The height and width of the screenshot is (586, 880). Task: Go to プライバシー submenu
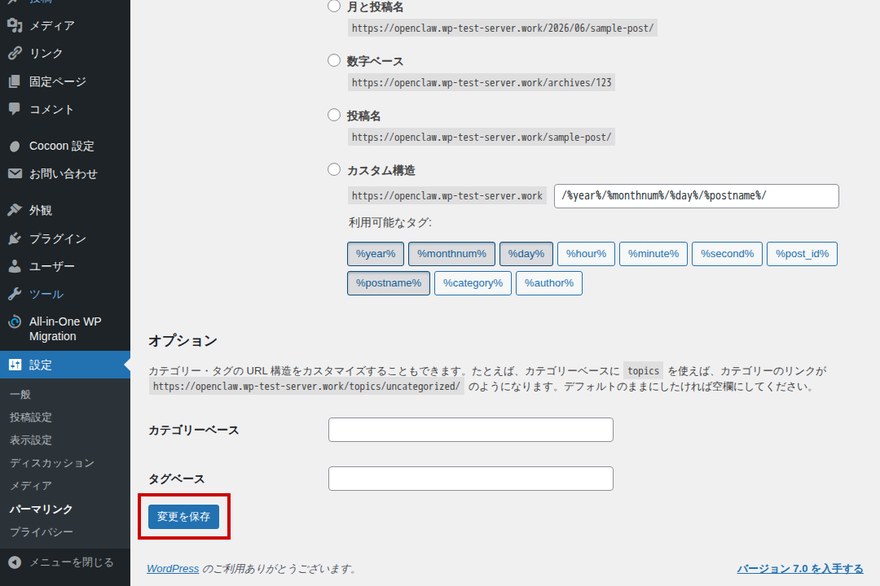tap(41, 532)
